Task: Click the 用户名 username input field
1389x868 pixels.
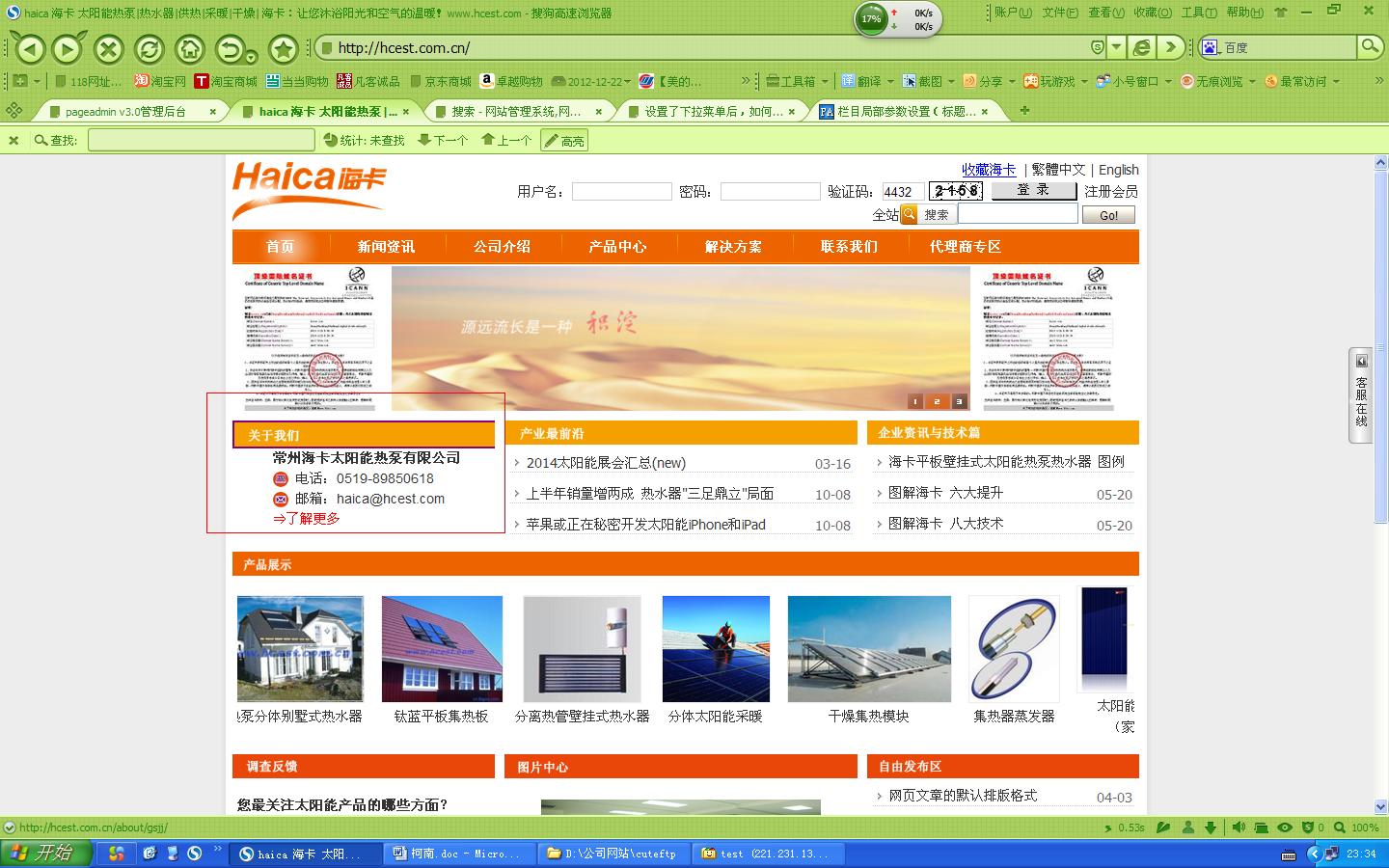Action: coord(621,192)
